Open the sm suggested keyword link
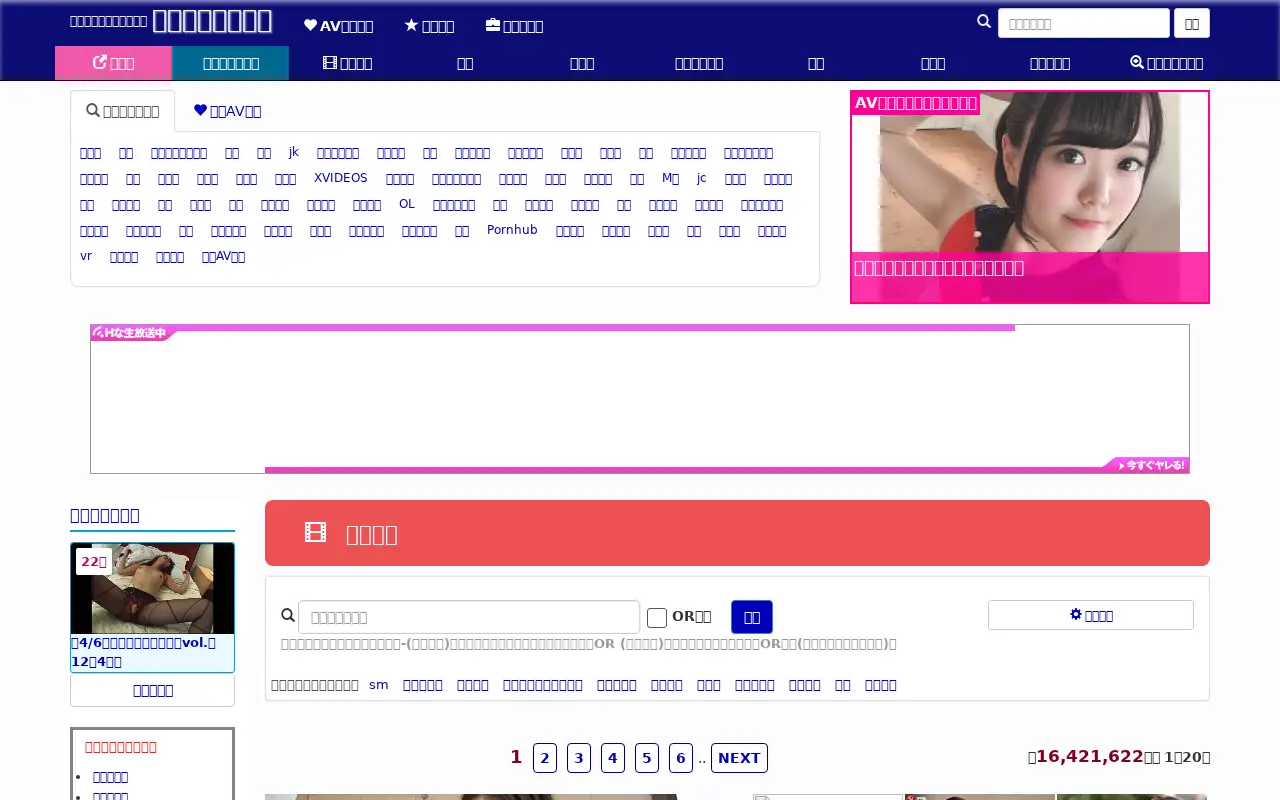 [x=379, y=685]
